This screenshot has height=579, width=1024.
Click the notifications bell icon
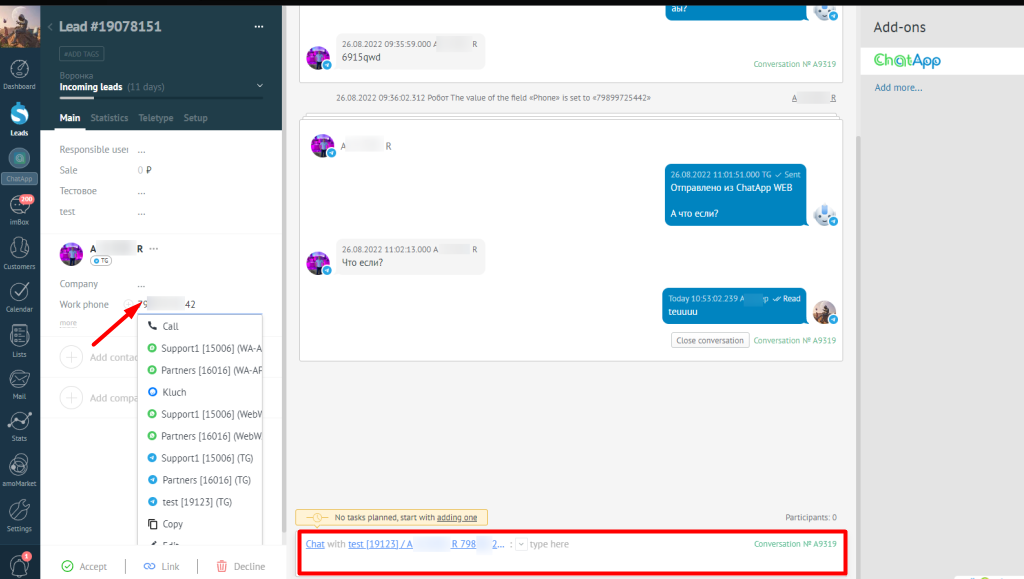[19, 563]
